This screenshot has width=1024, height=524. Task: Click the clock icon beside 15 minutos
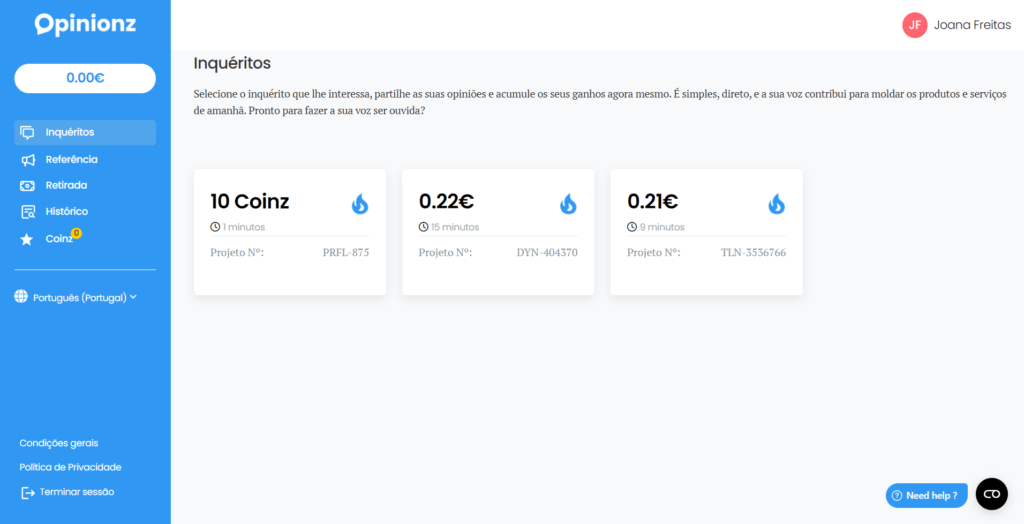423,227
